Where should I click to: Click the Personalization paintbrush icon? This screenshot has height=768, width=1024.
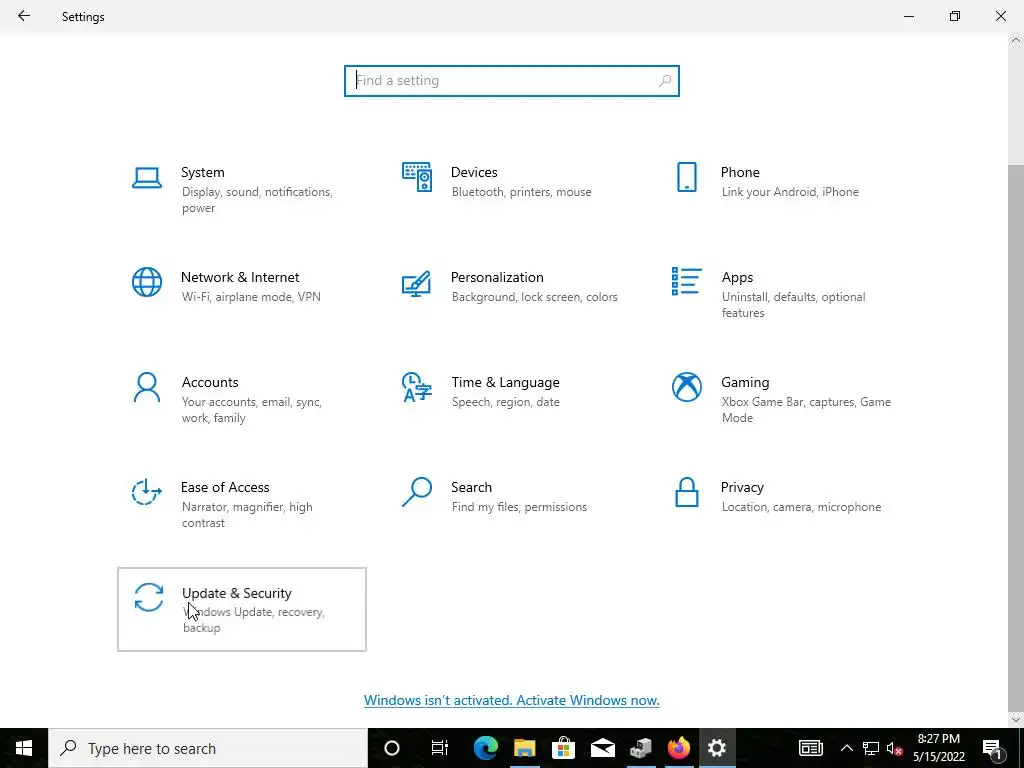(x=417, y=283)
